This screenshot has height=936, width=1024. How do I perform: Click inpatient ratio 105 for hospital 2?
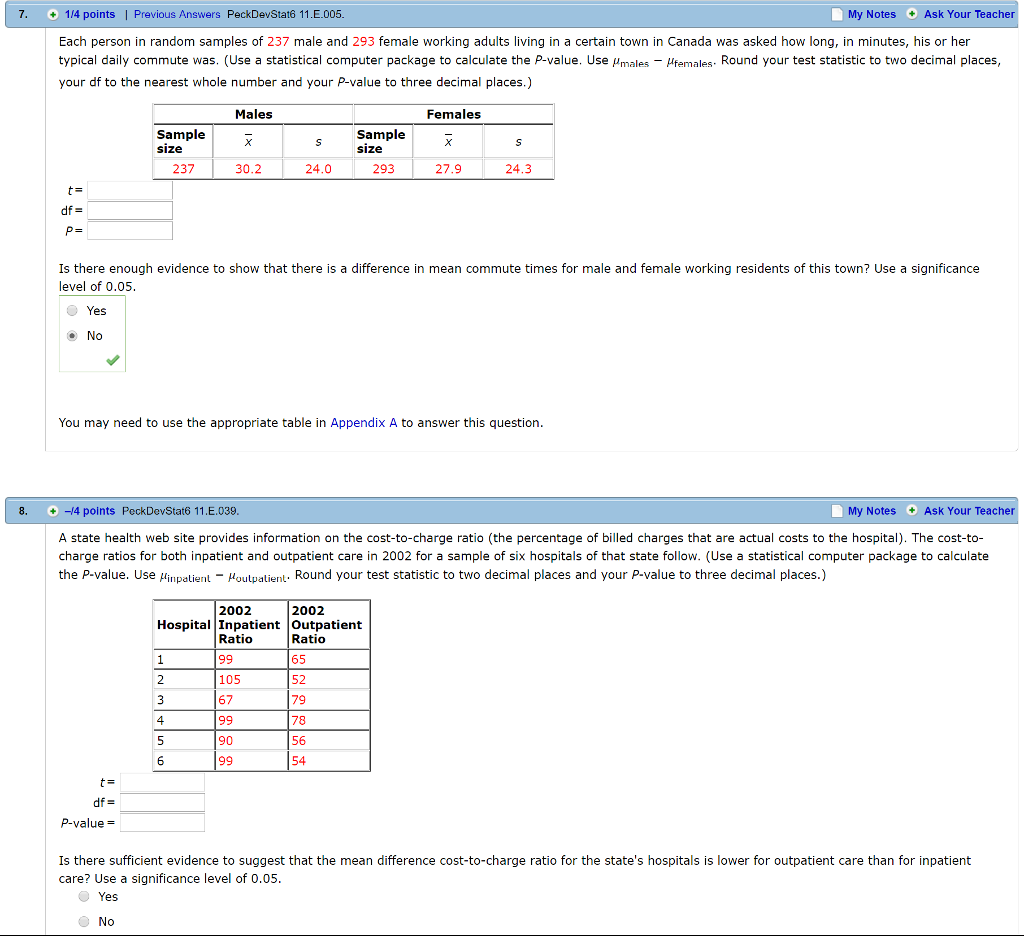[230, 680]
